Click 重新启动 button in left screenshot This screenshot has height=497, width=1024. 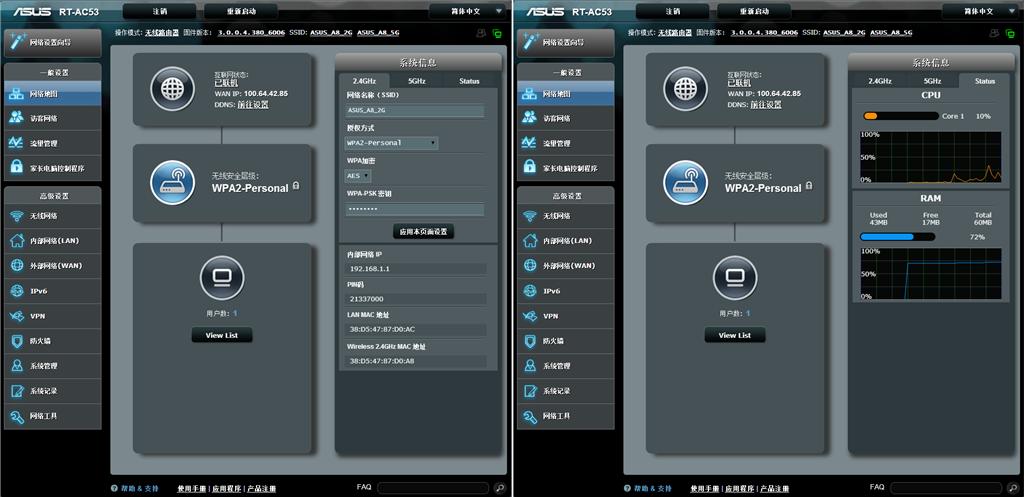240,11
